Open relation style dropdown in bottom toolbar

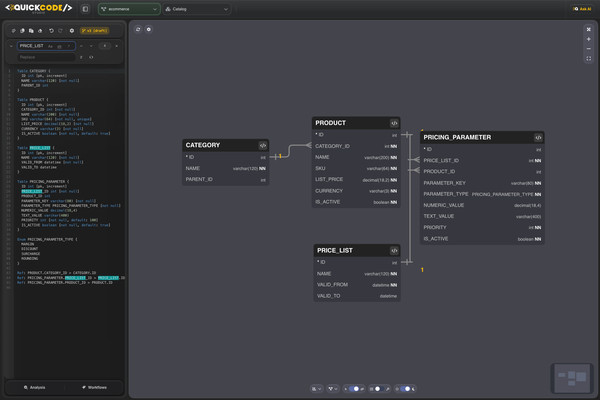(x=333, y=389)
